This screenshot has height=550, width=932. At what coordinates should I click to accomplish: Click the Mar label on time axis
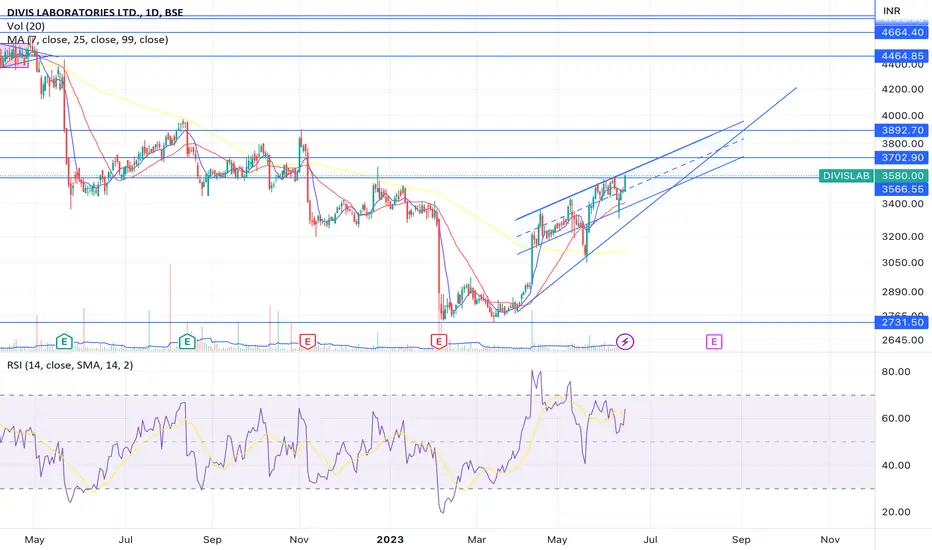(477, 540)
